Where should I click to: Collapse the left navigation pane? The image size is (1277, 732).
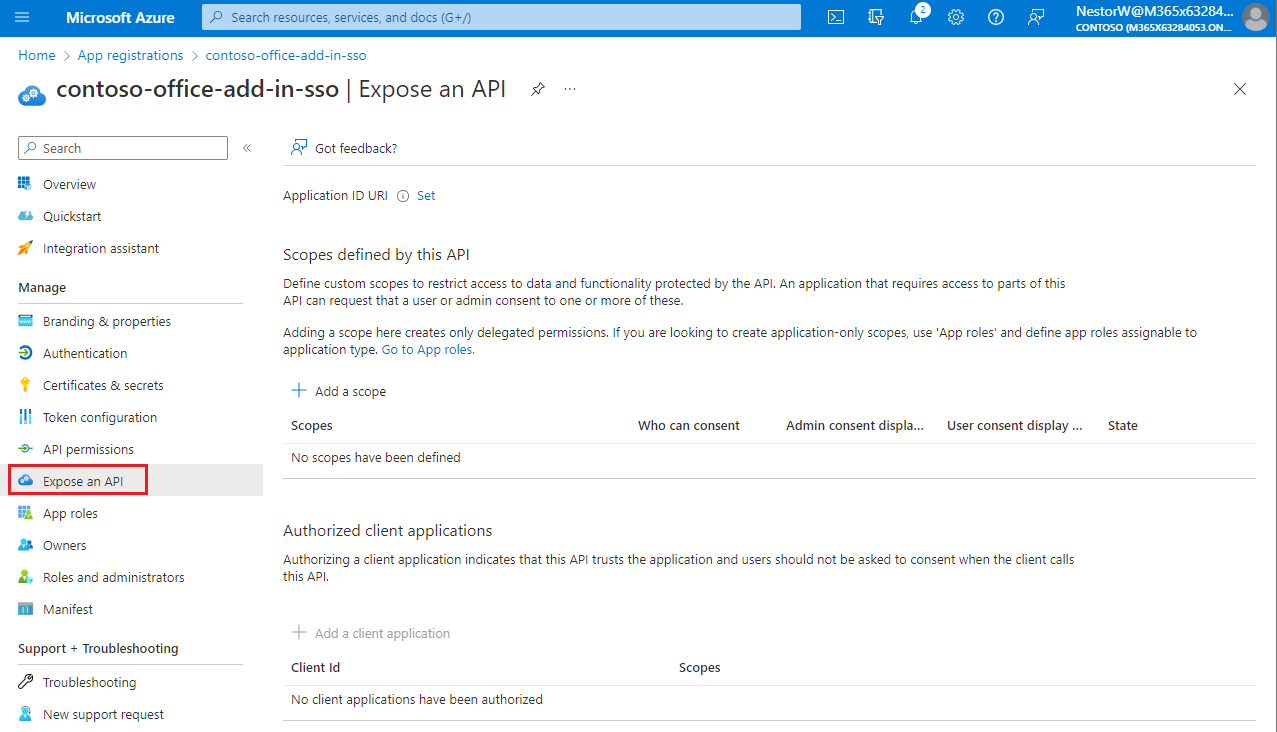pyautogui.click(x=247, y=147)
